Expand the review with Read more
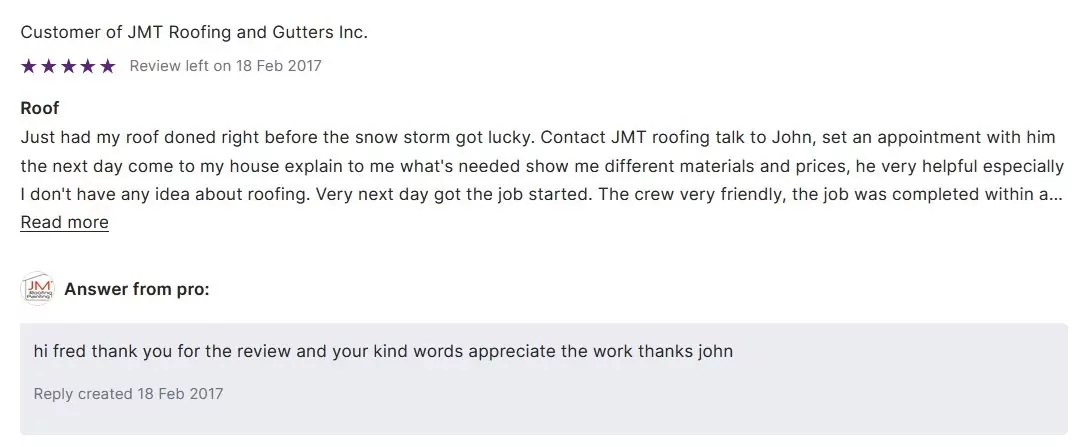The width and height of the screenshot is (1089, 447). click(65, 222)
